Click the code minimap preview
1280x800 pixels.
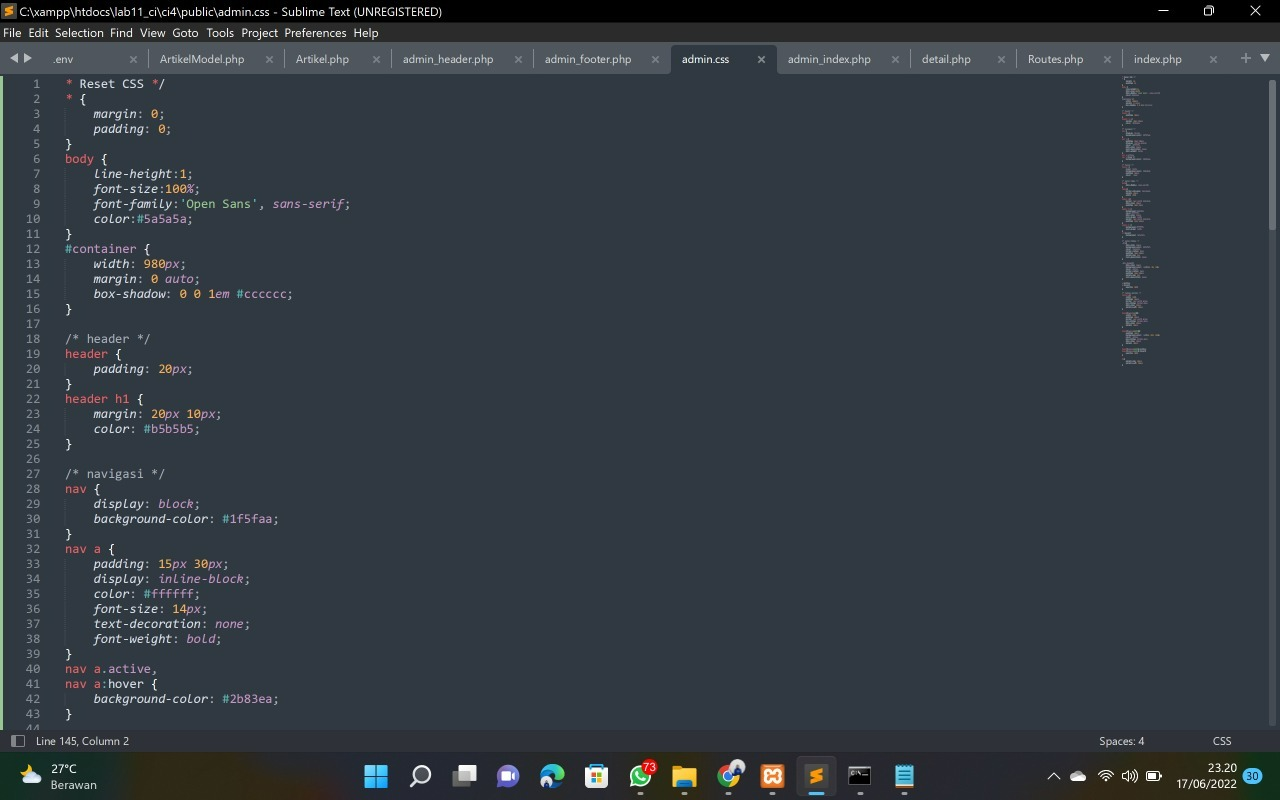1140,220
